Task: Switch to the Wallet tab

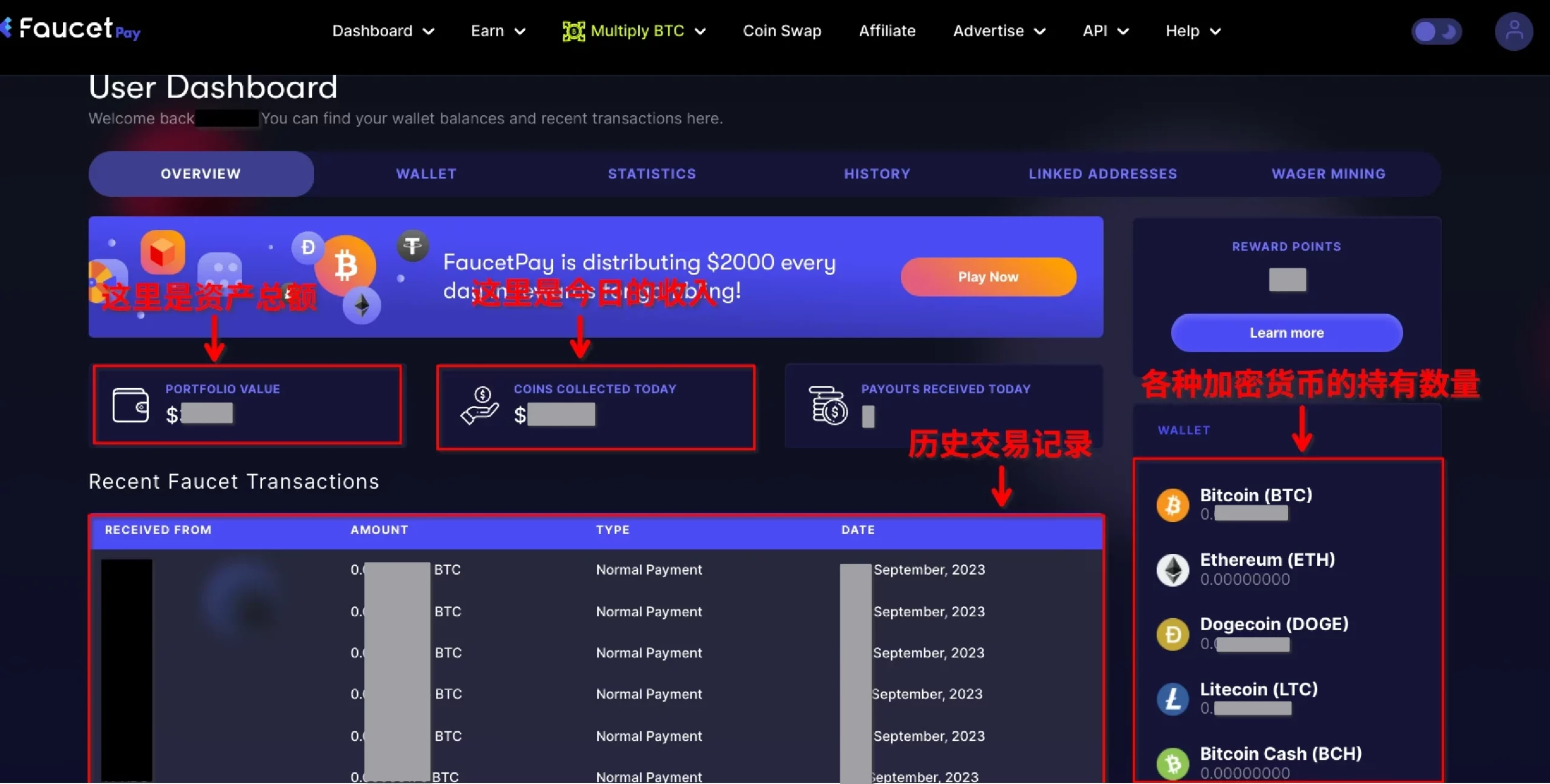Action: coord(426,174)
